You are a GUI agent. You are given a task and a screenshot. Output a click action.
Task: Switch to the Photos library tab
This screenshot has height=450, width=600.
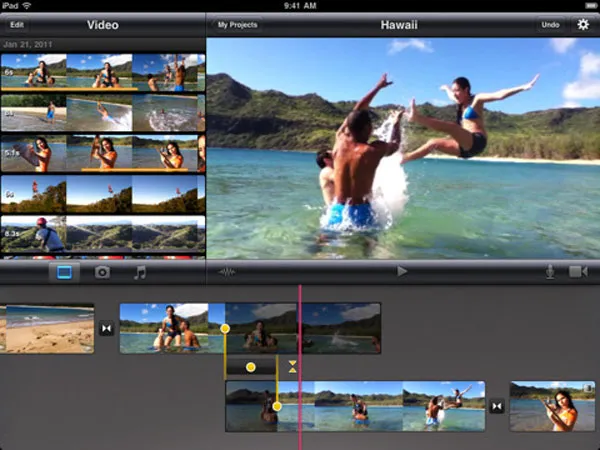tap(102, 271)
